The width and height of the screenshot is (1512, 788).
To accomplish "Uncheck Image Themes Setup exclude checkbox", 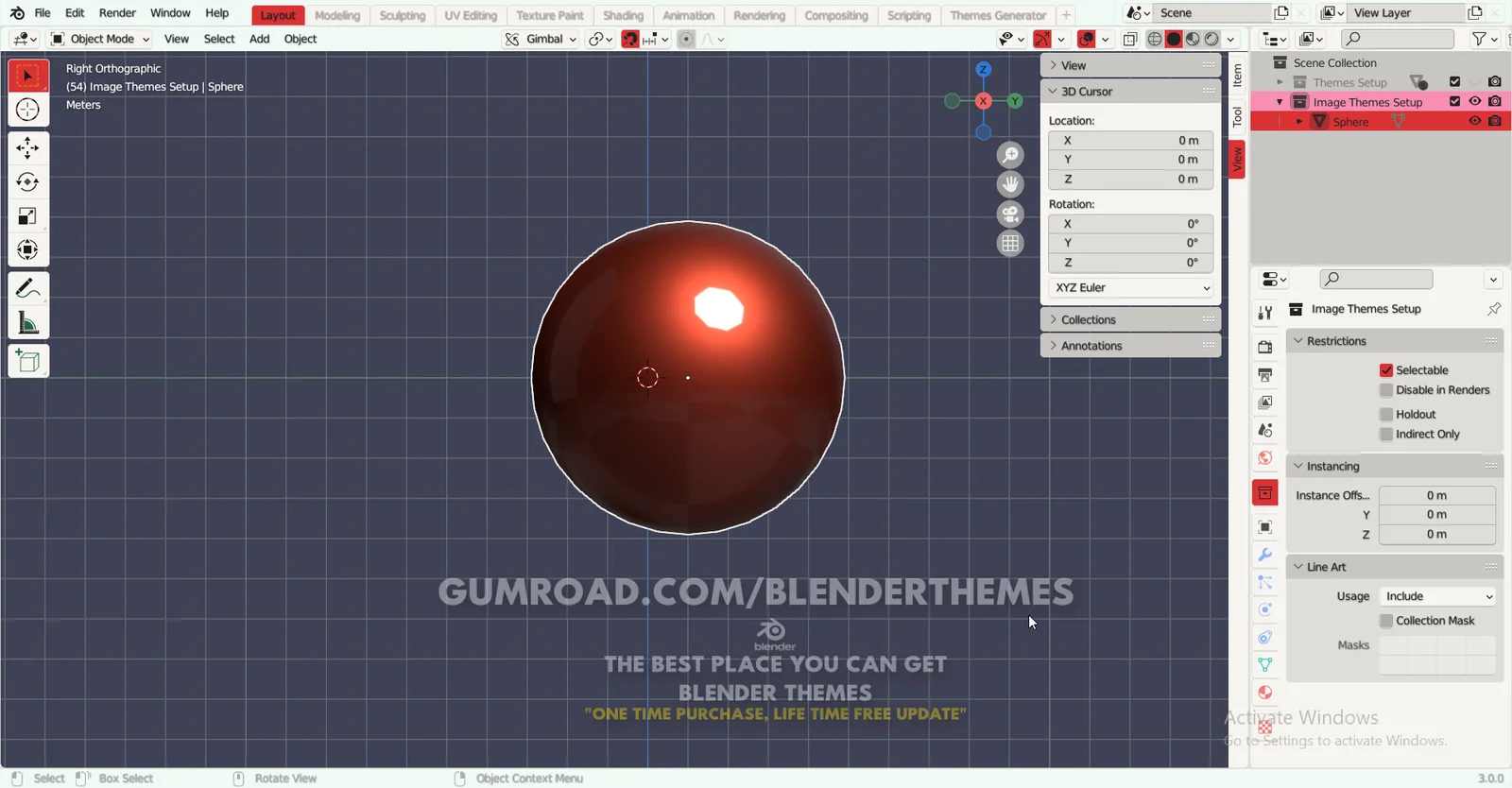I will 1455,101.
